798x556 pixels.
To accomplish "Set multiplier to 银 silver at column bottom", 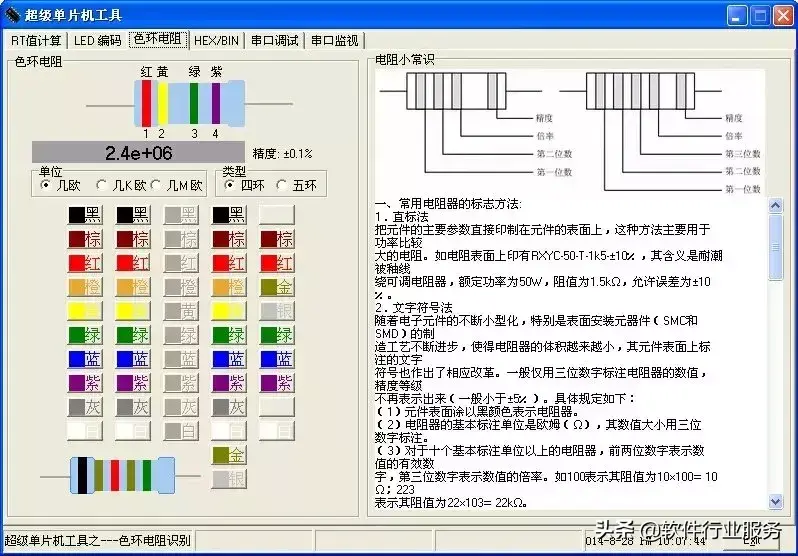I will click(x=229, y=479).
